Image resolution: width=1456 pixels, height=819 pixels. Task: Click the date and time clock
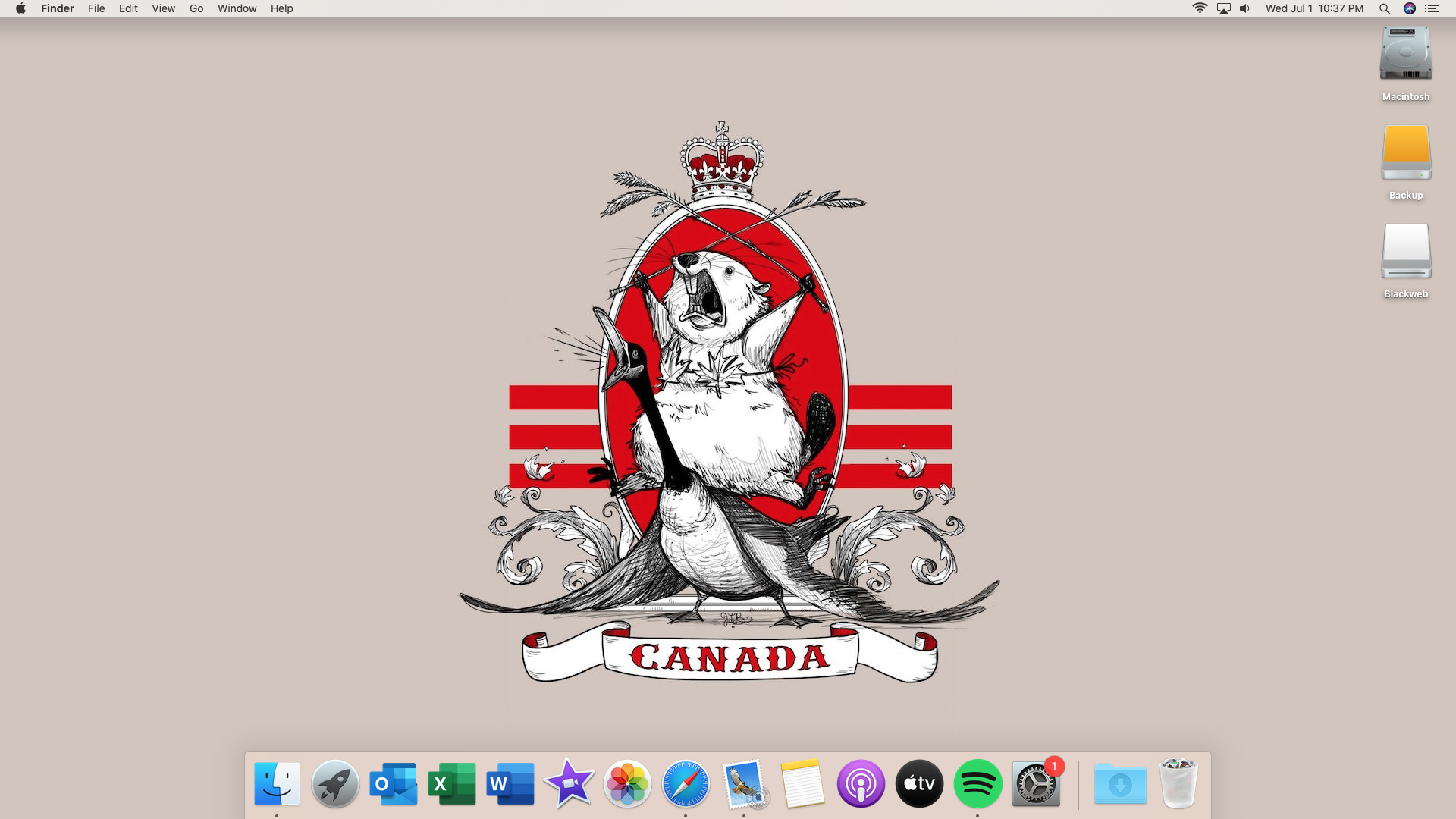click(1314, 8)
